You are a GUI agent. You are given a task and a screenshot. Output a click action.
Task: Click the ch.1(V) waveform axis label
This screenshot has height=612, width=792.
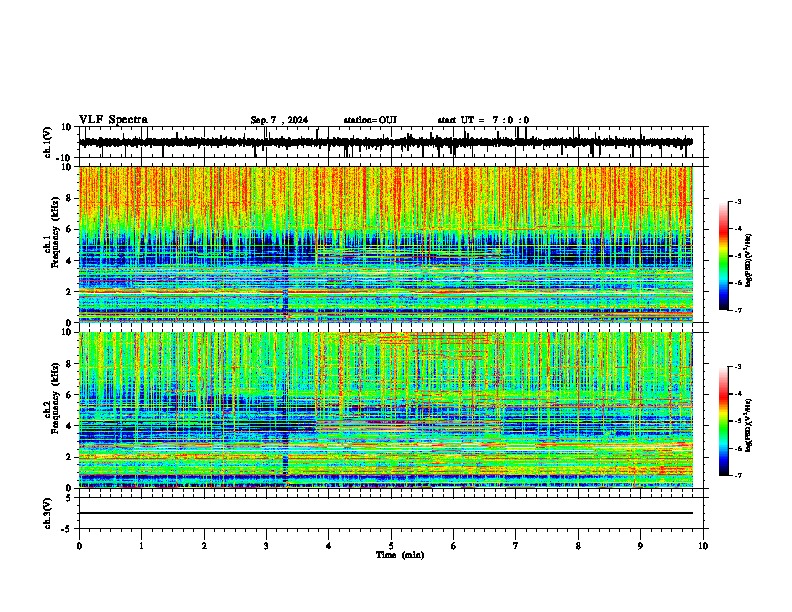point(48,142)
